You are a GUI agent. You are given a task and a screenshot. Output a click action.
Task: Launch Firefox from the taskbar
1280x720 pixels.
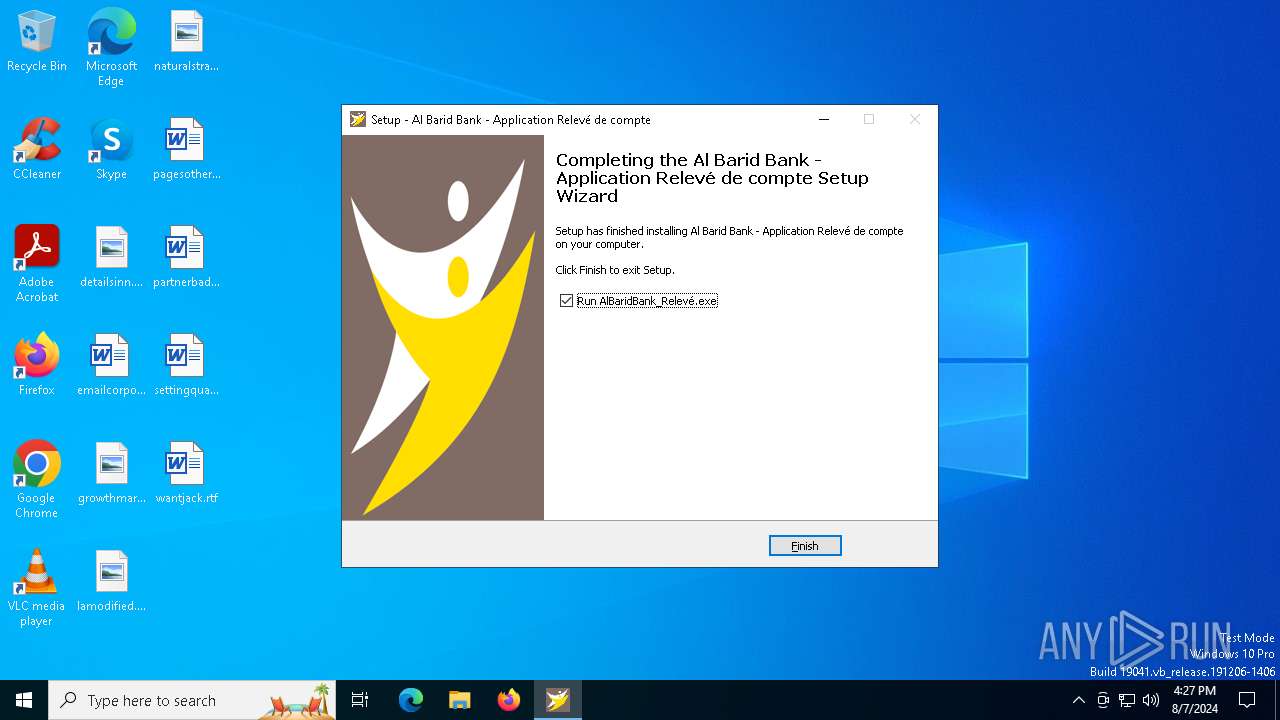point(509,700)
